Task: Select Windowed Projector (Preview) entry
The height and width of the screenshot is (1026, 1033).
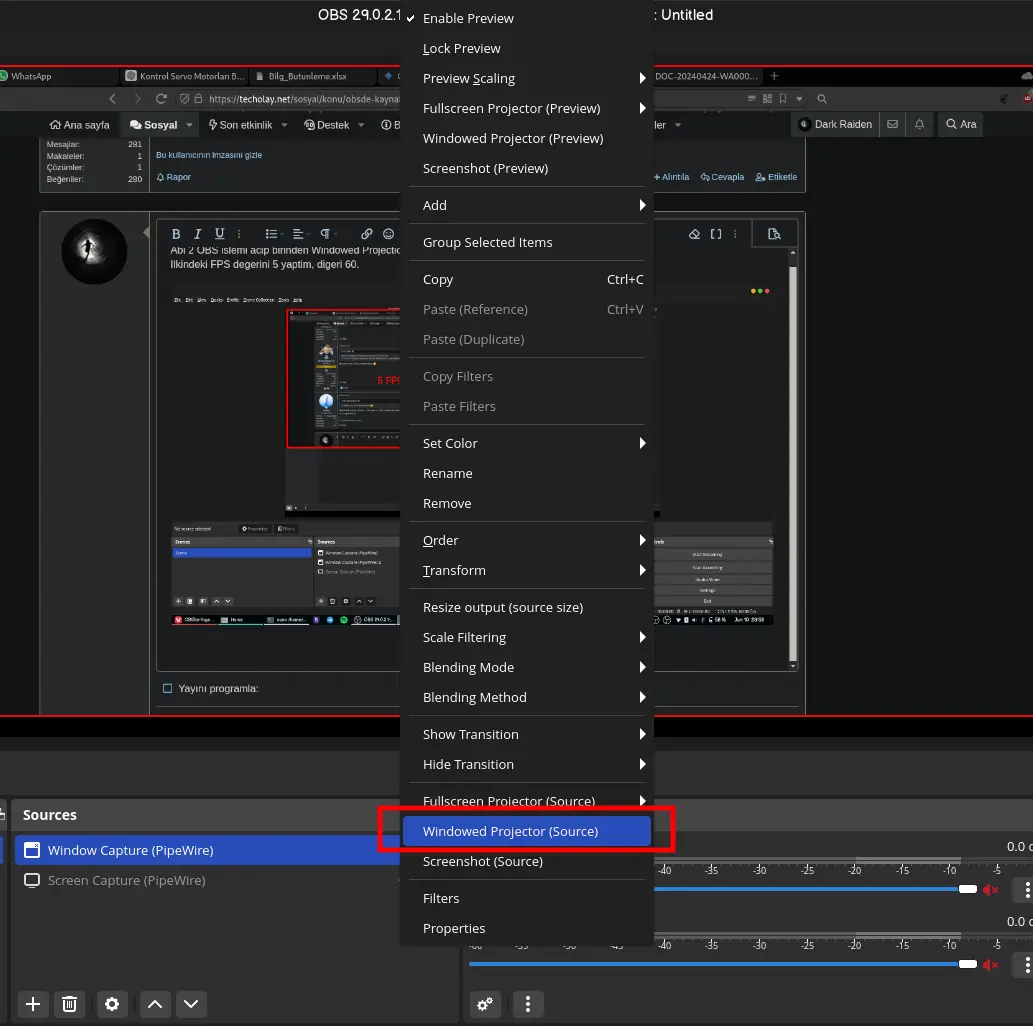Action: click(526, 138)
